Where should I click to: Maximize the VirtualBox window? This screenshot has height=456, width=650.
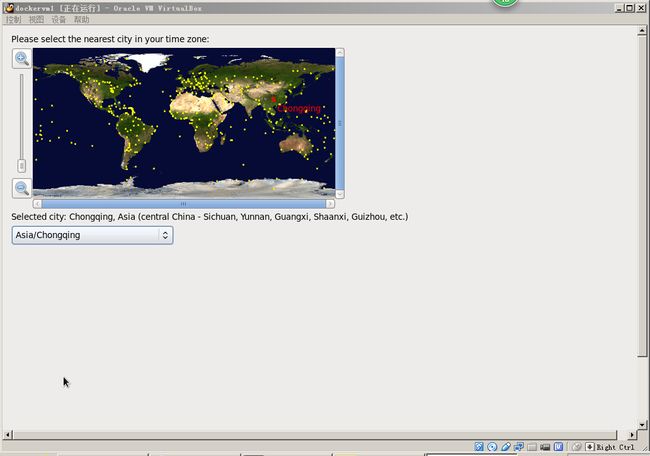click(x=630, y=7)
